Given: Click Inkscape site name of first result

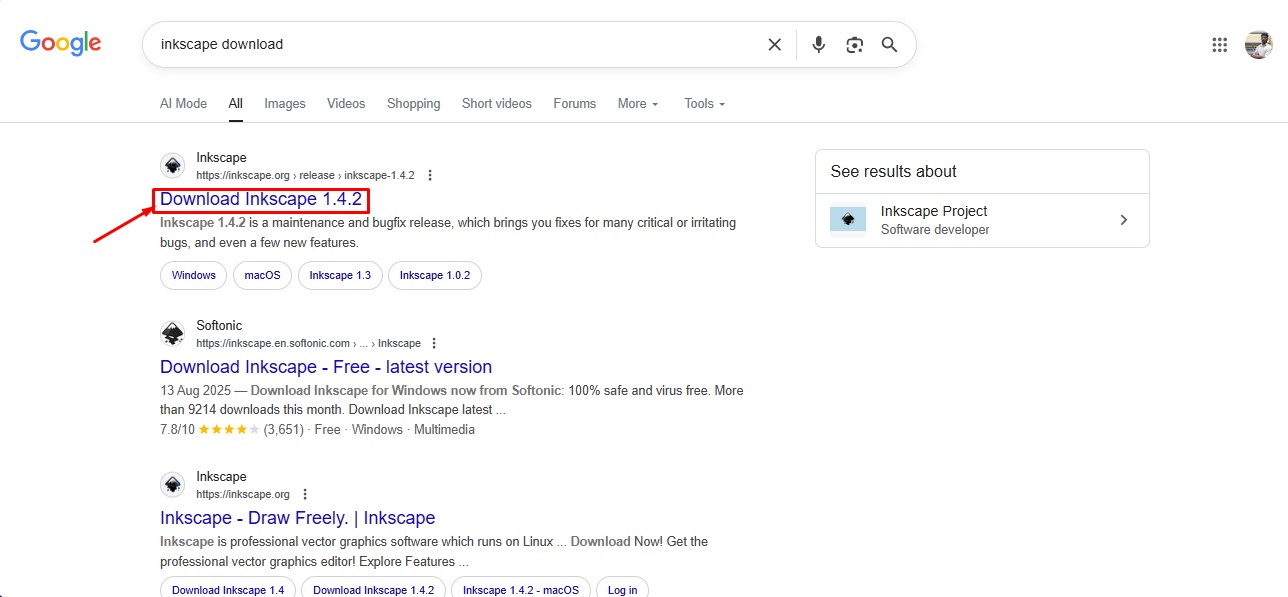Looking at the screenshot, I should tap(221, 158).
